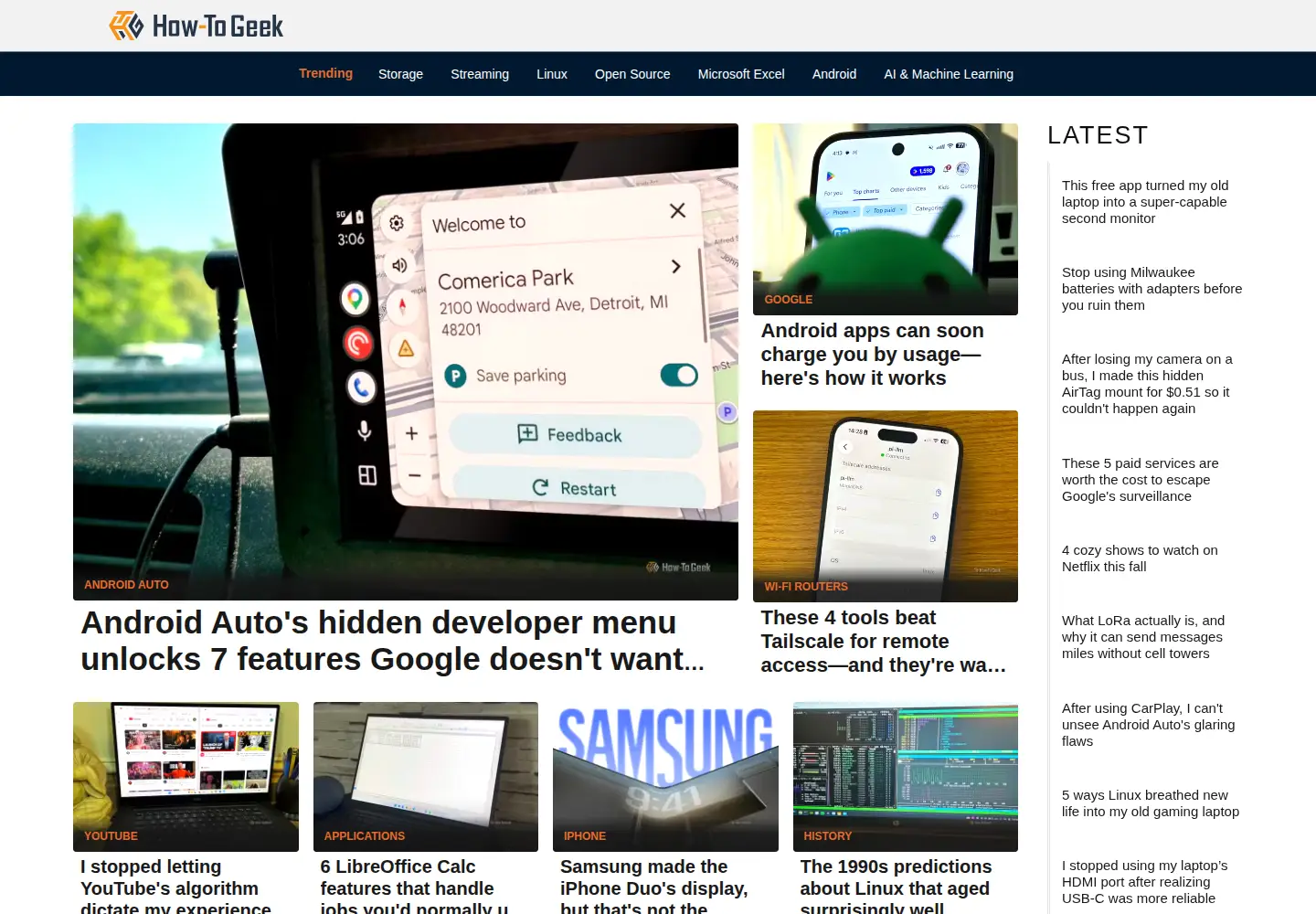Open free app second monitor article
This screenshot has height=914, width=1316.
coord(1145,202)
